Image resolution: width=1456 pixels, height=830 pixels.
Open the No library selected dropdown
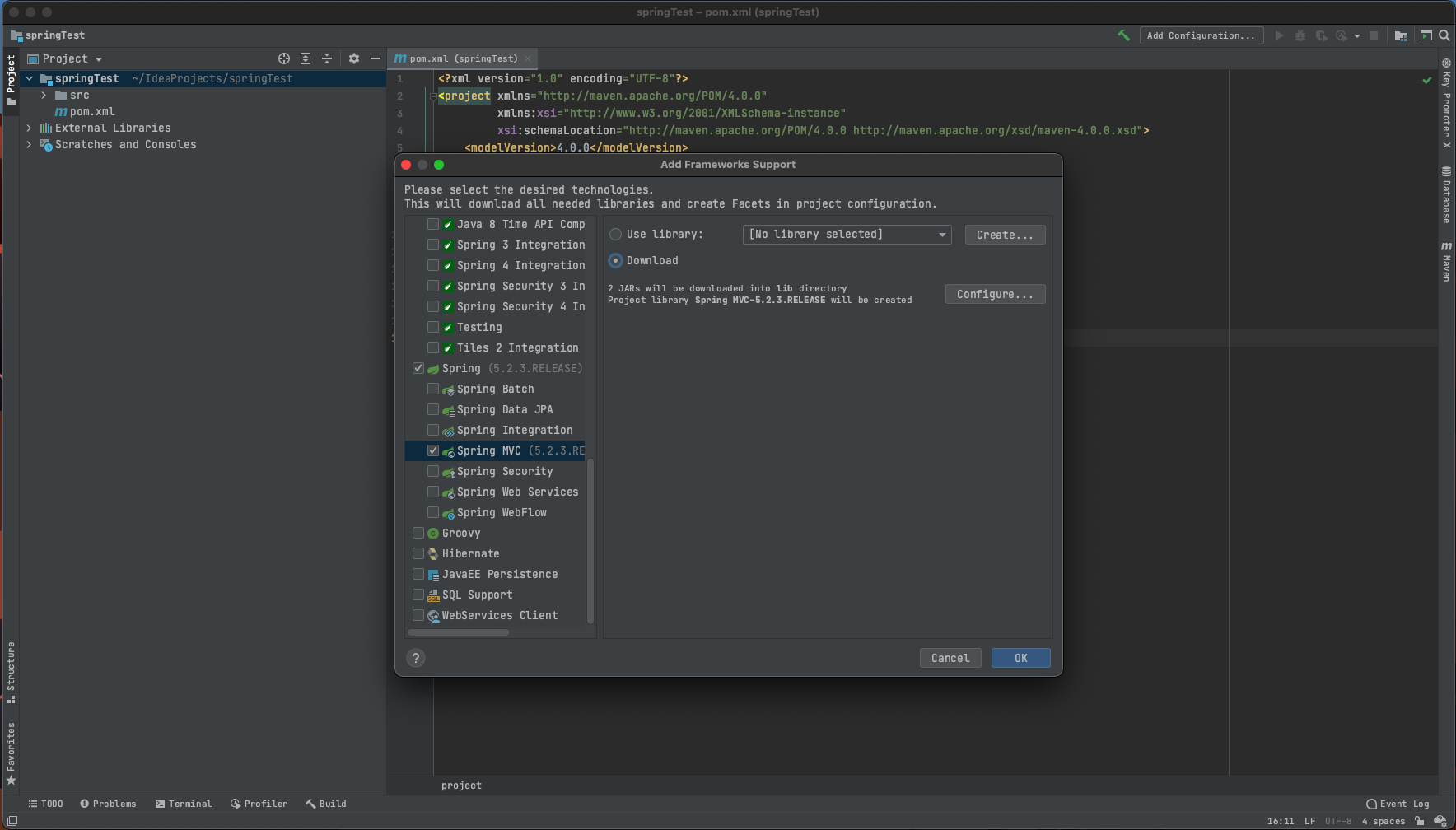point(847,235)
